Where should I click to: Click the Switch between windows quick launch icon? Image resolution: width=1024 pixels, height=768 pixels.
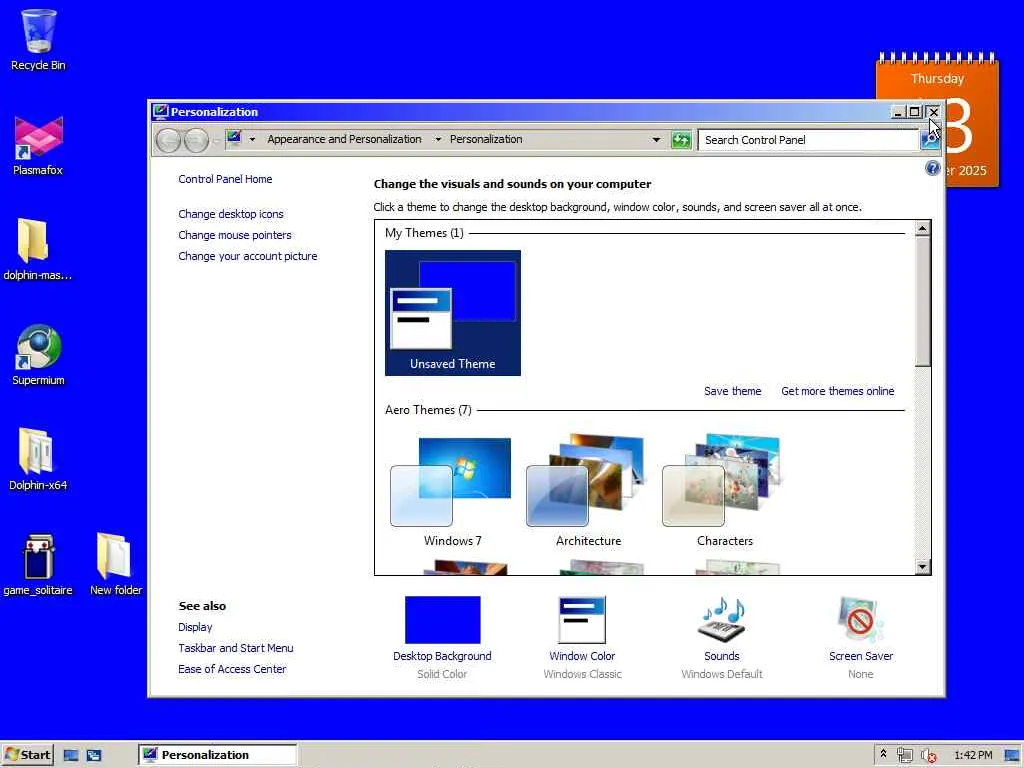click(x=94, y=756)
